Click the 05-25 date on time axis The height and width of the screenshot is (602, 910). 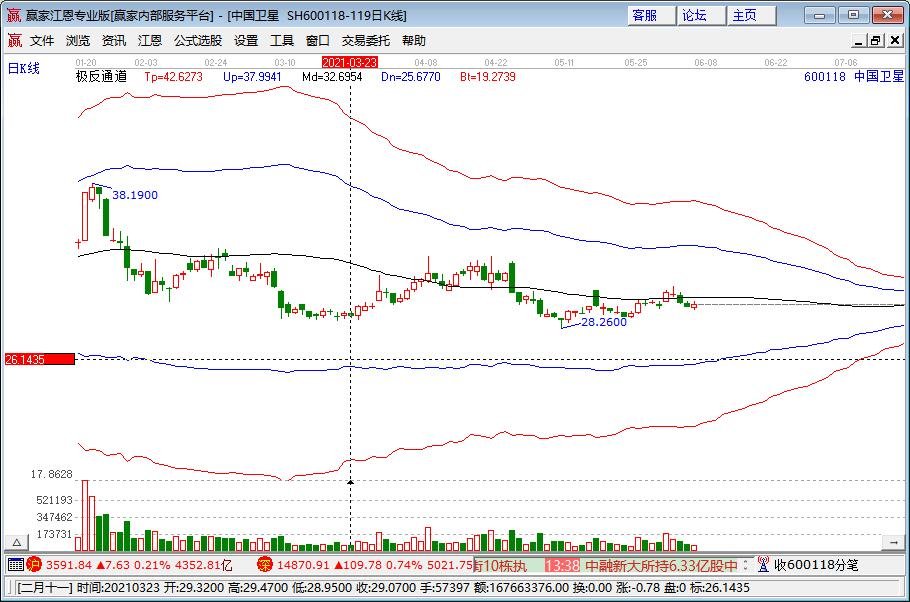click(635, 63)
